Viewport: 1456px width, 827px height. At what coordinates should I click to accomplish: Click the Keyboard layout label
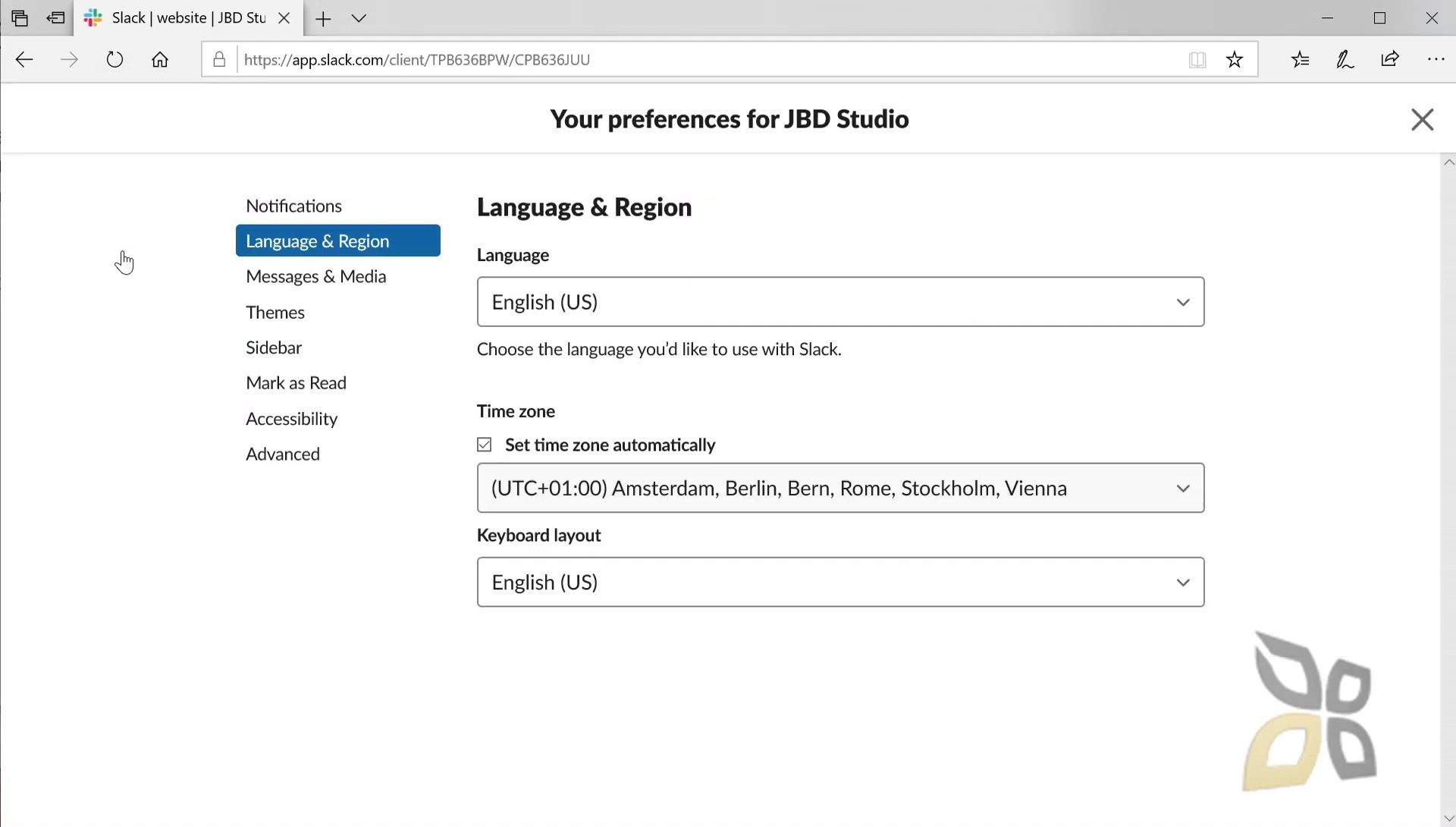[x=538, y=535]
